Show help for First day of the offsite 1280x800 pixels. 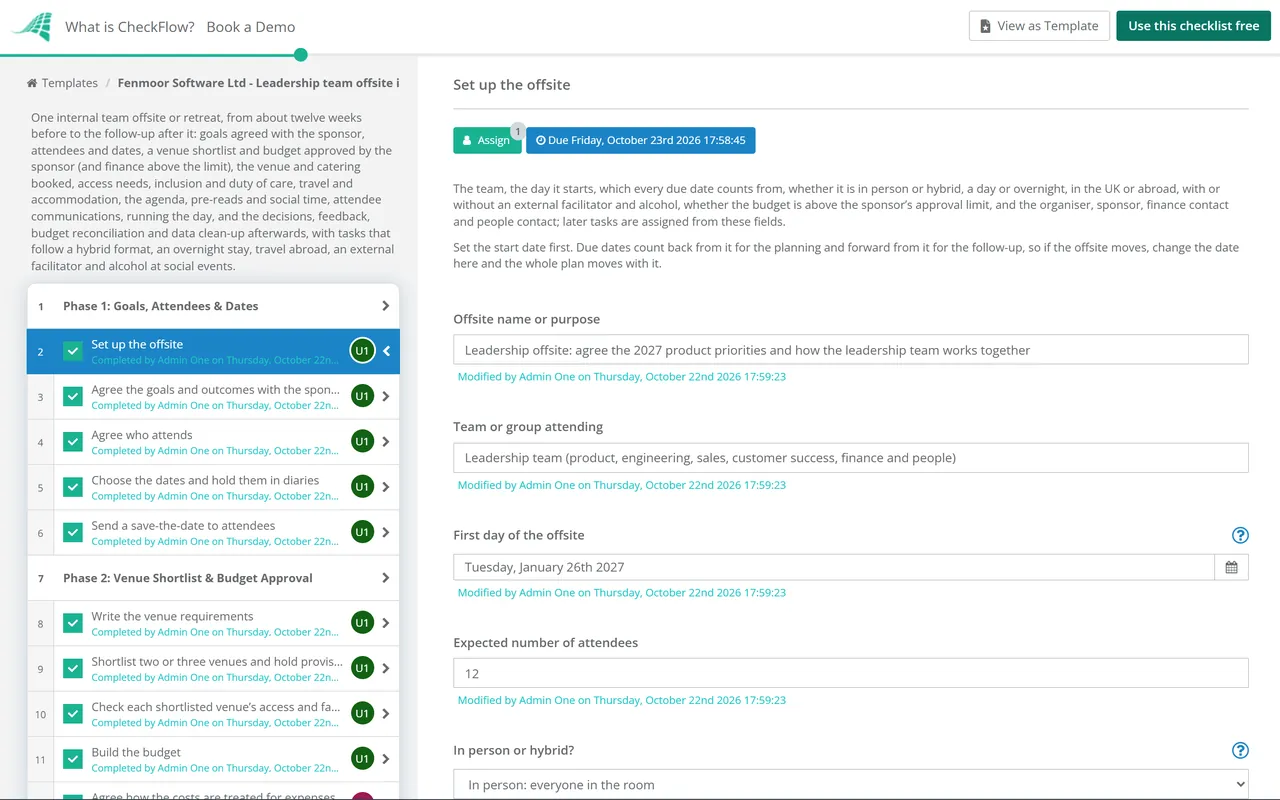click(1240, 535)
